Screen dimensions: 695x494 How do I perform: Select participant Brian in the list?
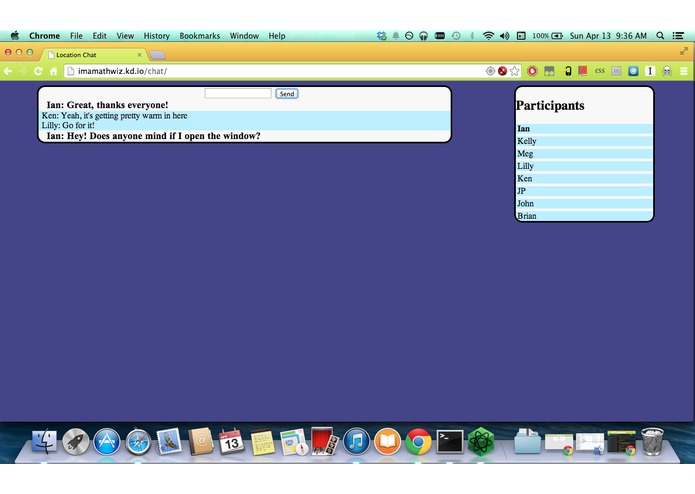pos(584,215)
